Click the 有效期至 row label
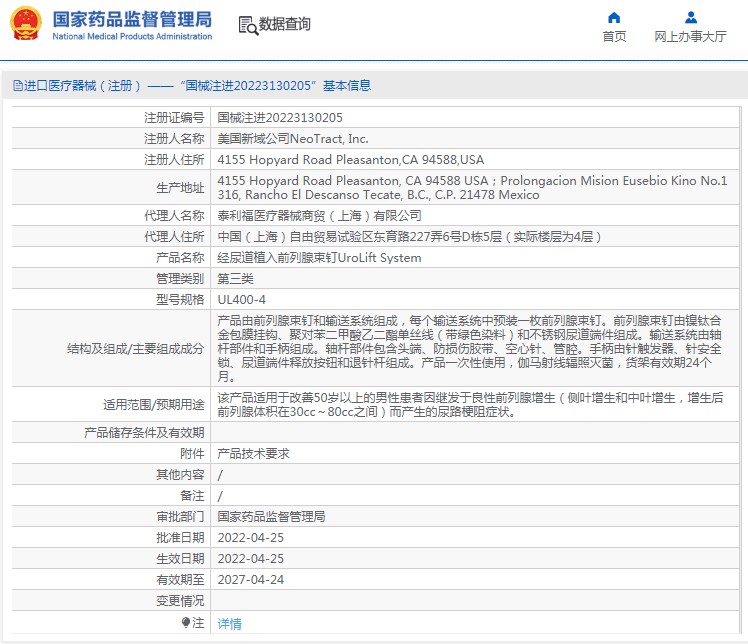 [x=180, y=580]
